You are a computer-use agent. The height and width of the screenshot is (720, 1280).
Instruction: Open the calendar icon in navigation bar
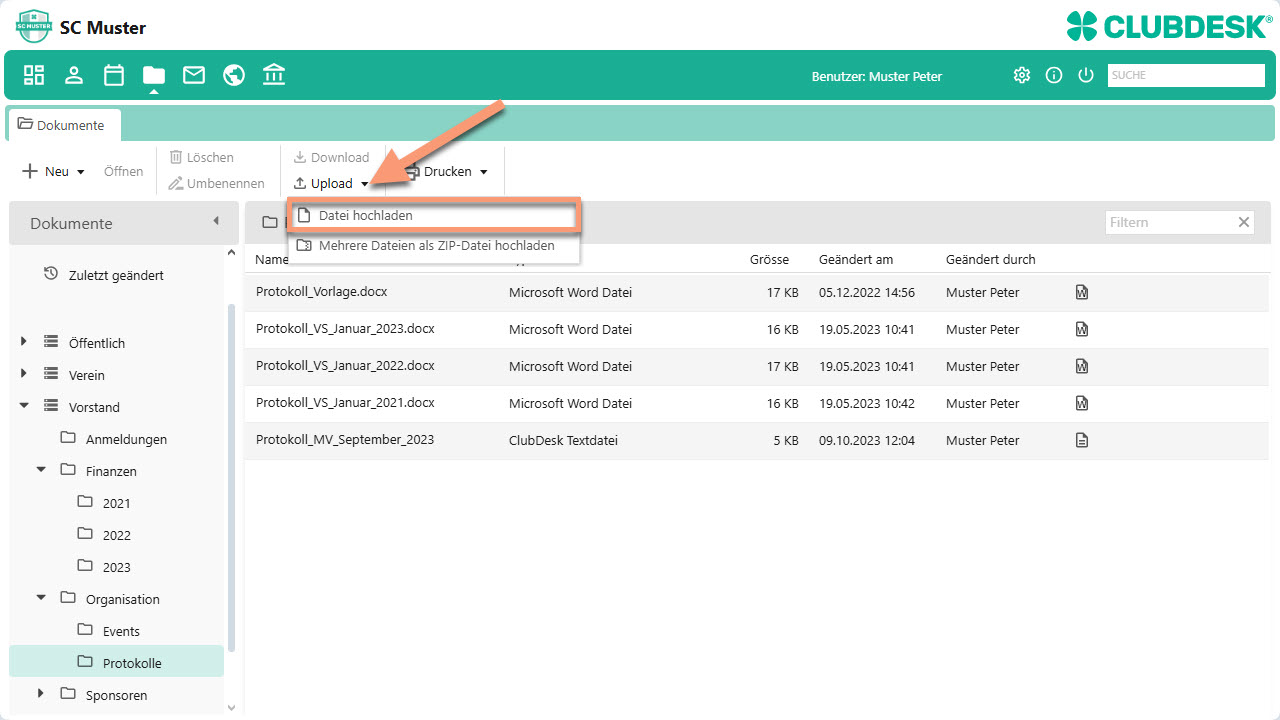[114, 75]
